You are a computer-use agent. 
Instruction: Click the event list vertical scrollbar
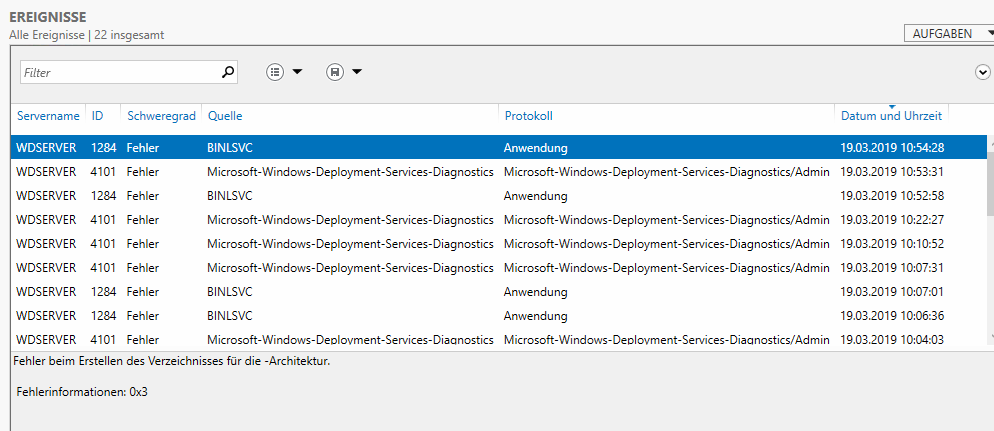click(990, 241)
